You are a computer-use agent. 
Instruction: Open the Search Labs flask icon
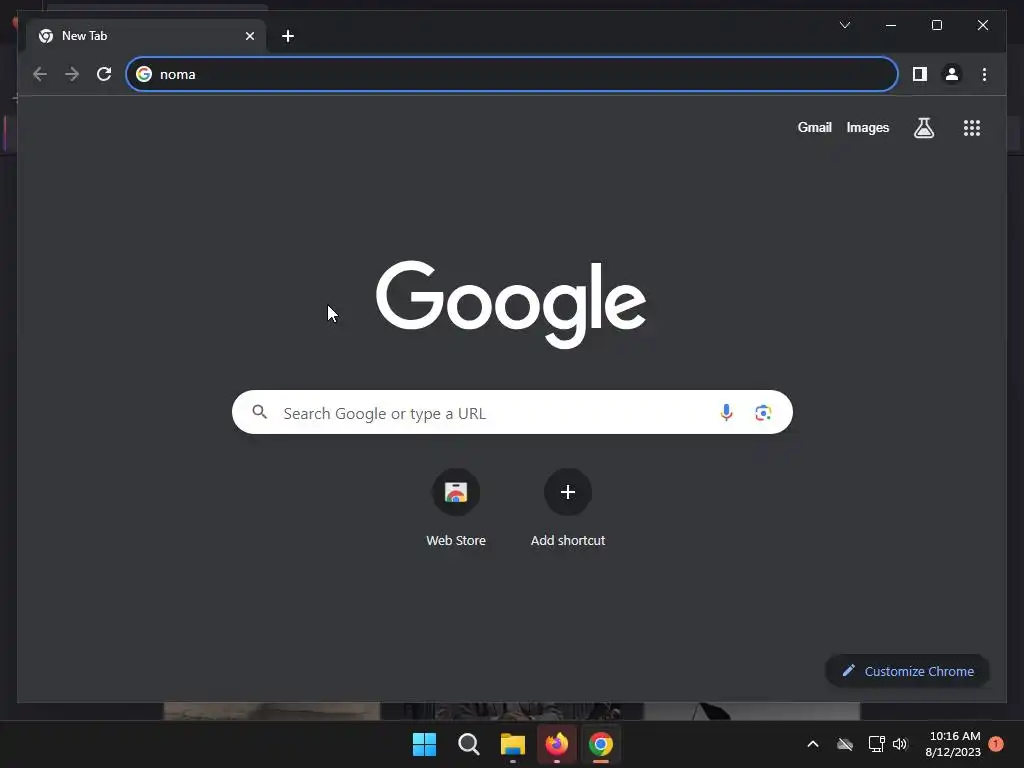click(923, 128)
